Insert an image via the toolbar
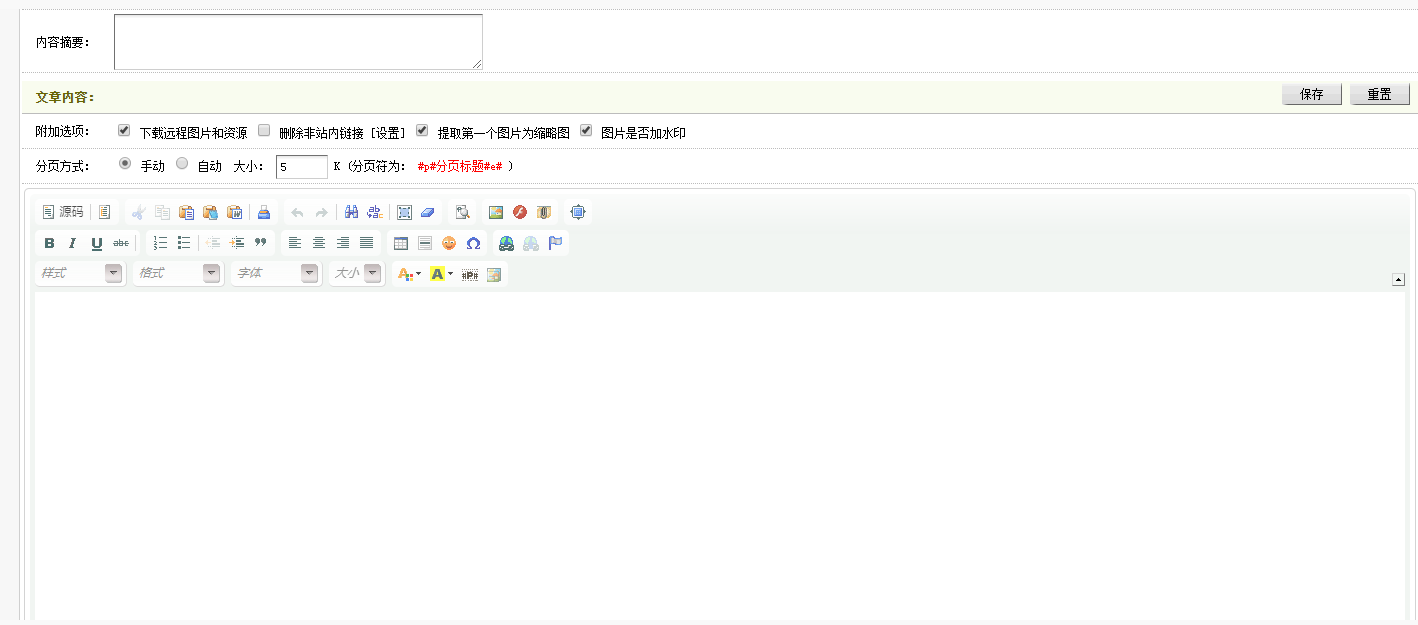The width and height of the screenshot is (1418, 625). pos(496,212)
